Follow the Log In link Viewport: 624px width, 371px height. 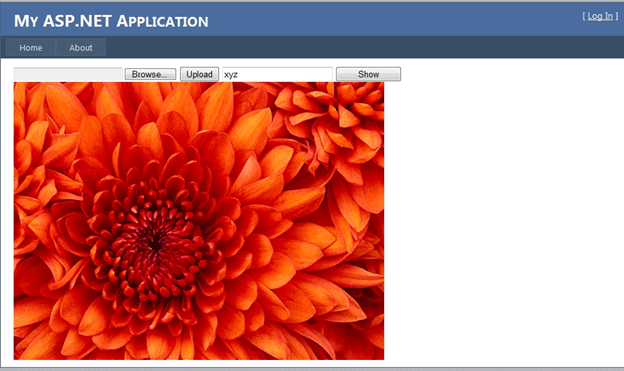(600, 16)
